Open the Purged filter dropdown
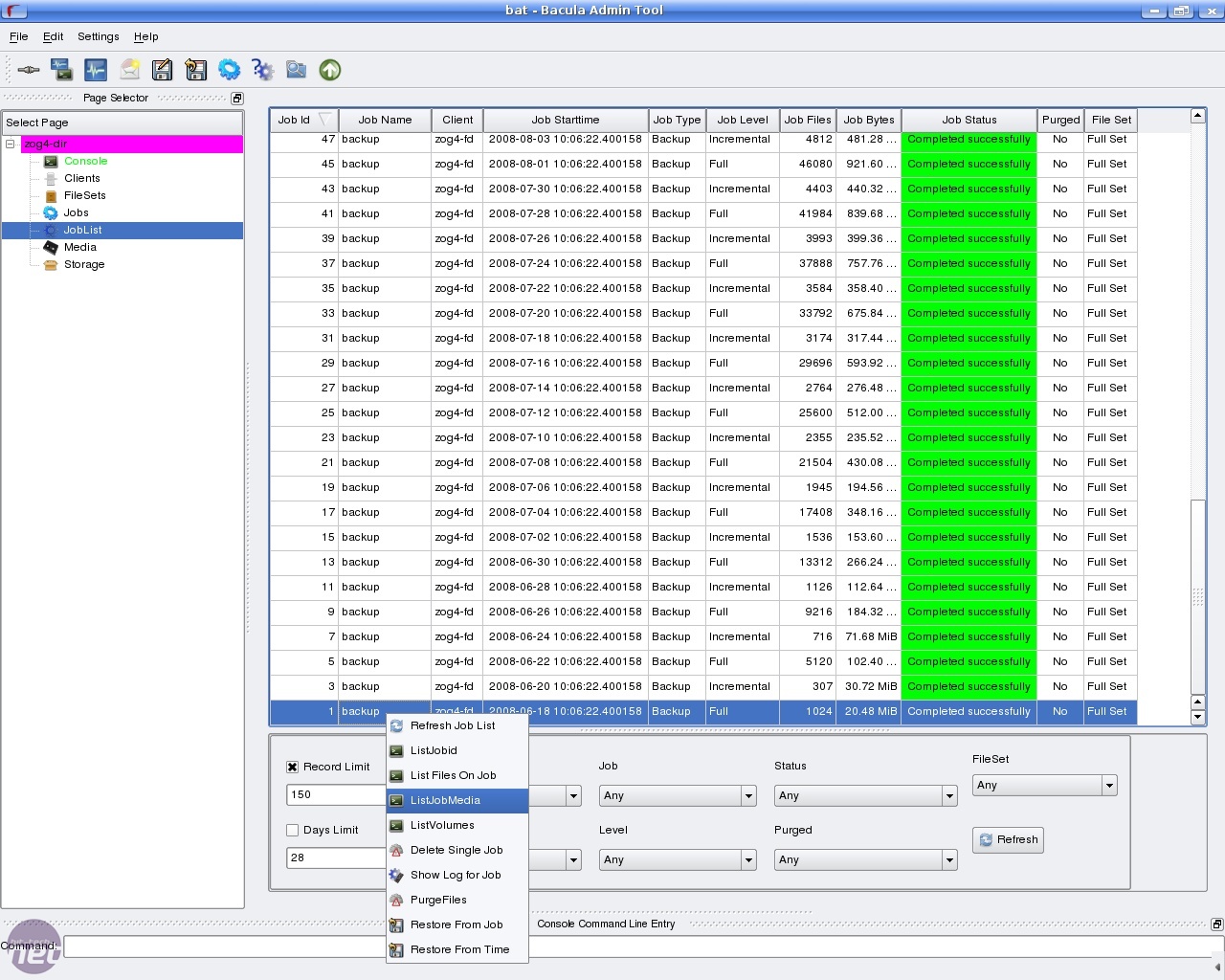The image size is (1225, 980). click(865, 859)
